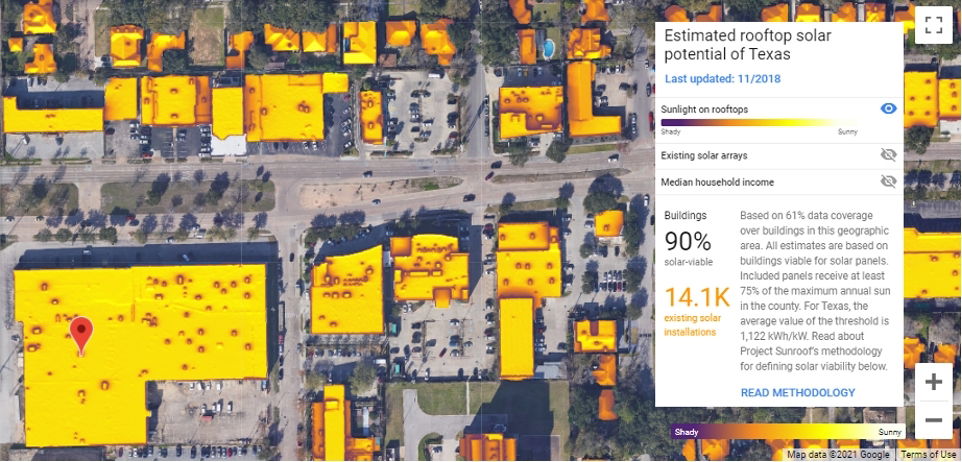Click the bottom Shady–Sunny legend bar

point(788,432)
